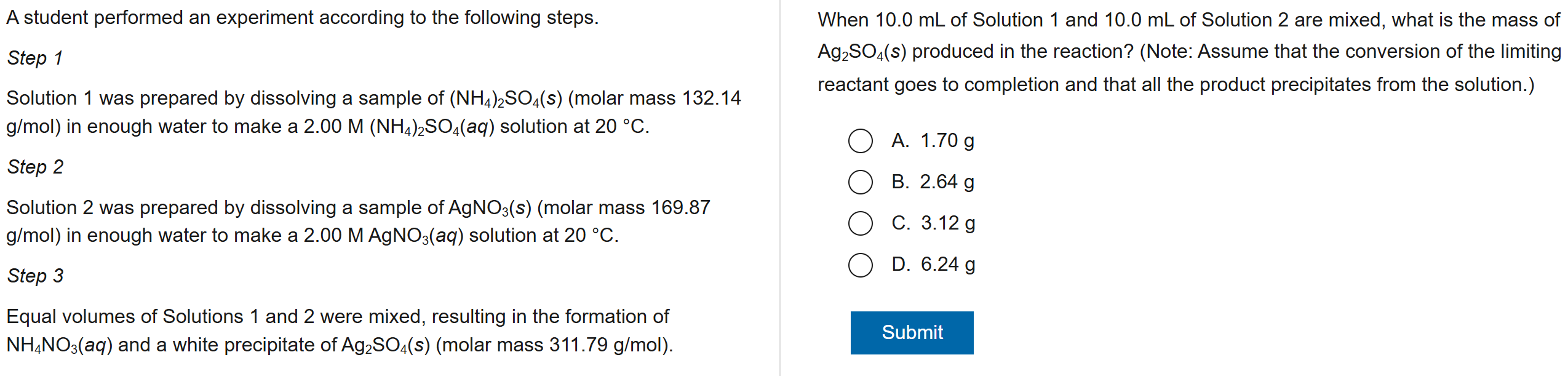This screenshot has width=1568, height=376.
Task: Pick the radio button for option D
Action: click(x=860, y=265)
